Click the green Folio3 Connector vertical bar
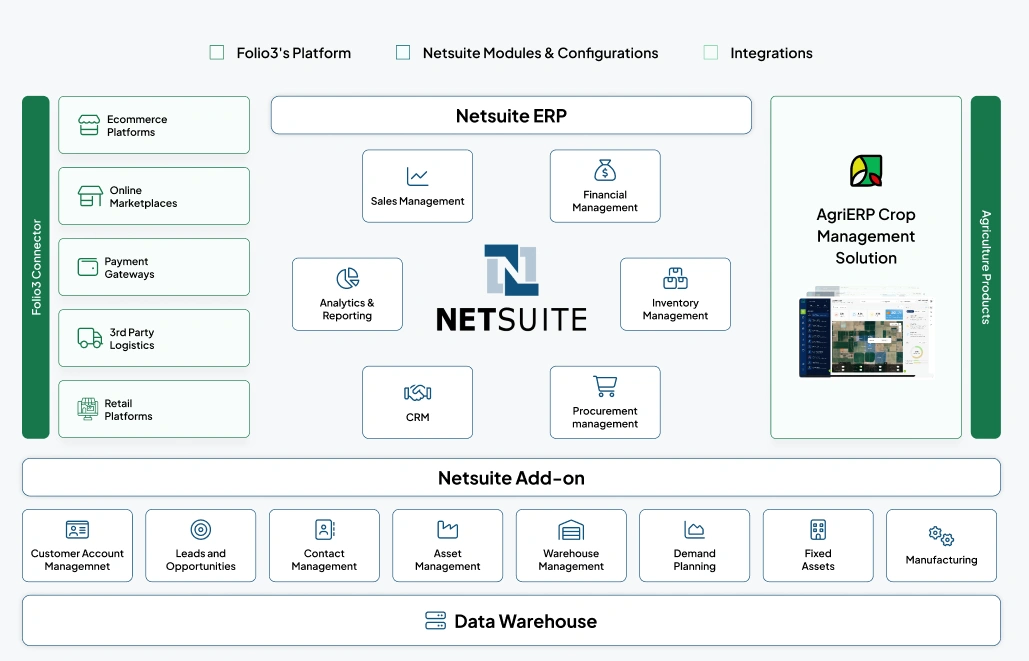This screenshot has width=1029, height=661. click(36, 267)
